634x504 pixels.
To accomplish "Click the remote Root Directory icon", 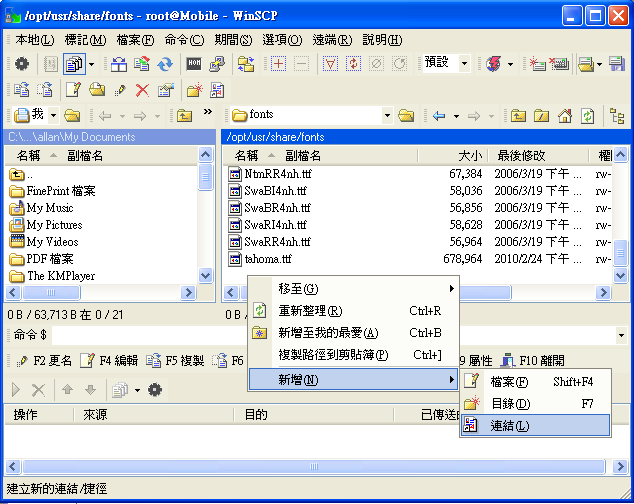I will (541, 116).
